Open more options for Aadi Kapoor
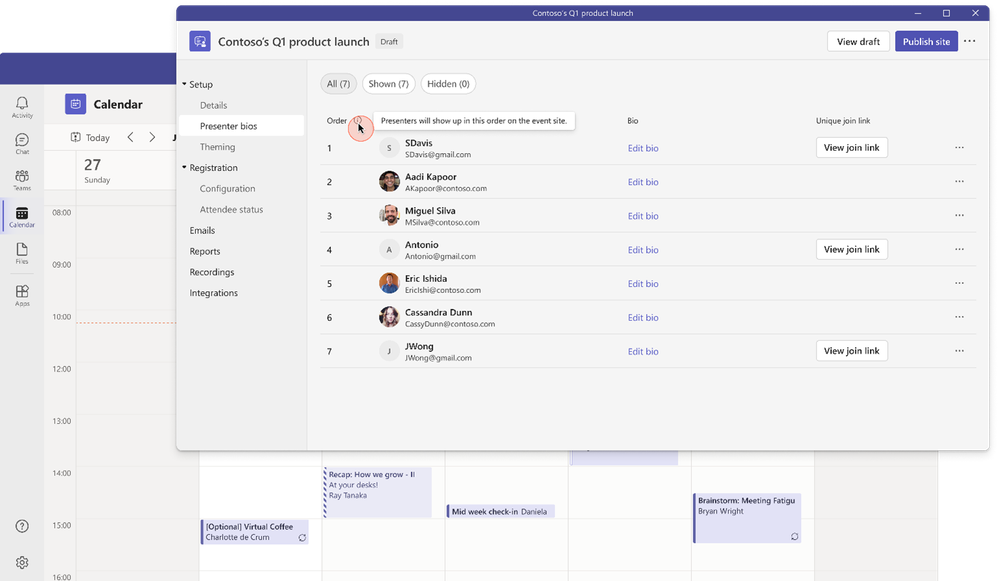The height and width of the screenshot is (581, 999). click(x=959, y=182)
